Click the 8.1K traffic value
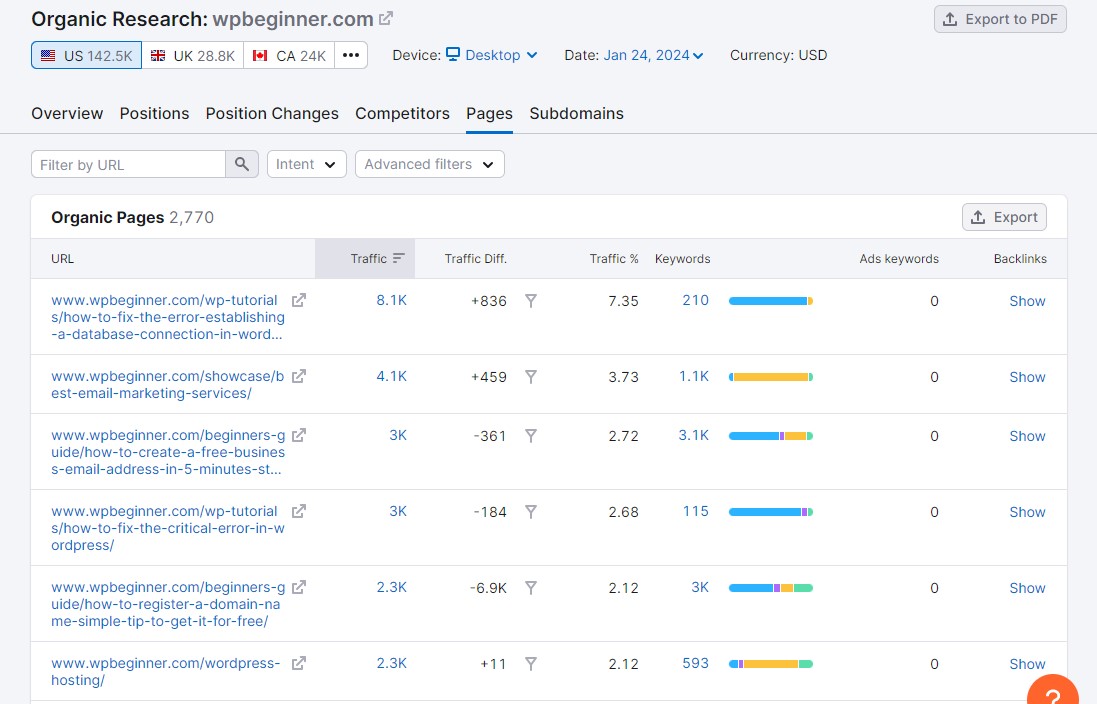1097x704 pixels. coord(392,300)
